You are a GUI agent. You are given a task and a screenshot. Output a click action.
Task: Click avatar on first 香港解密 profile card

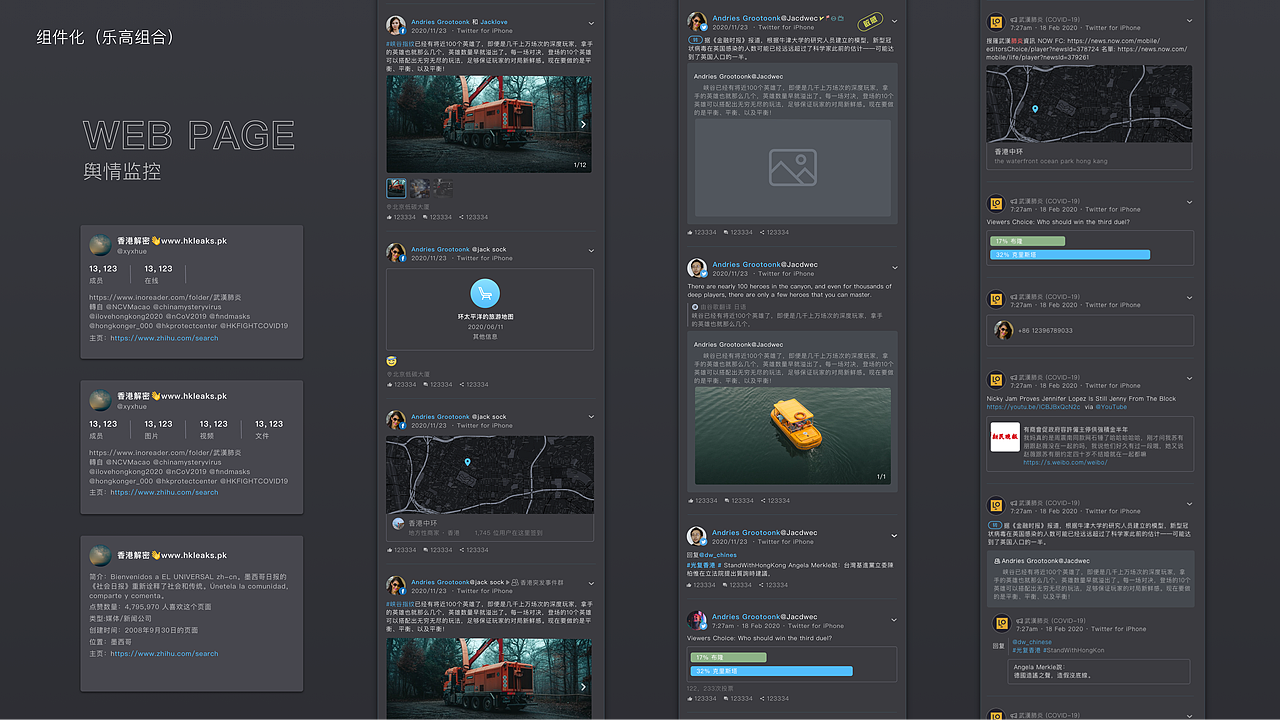[100, 245]
